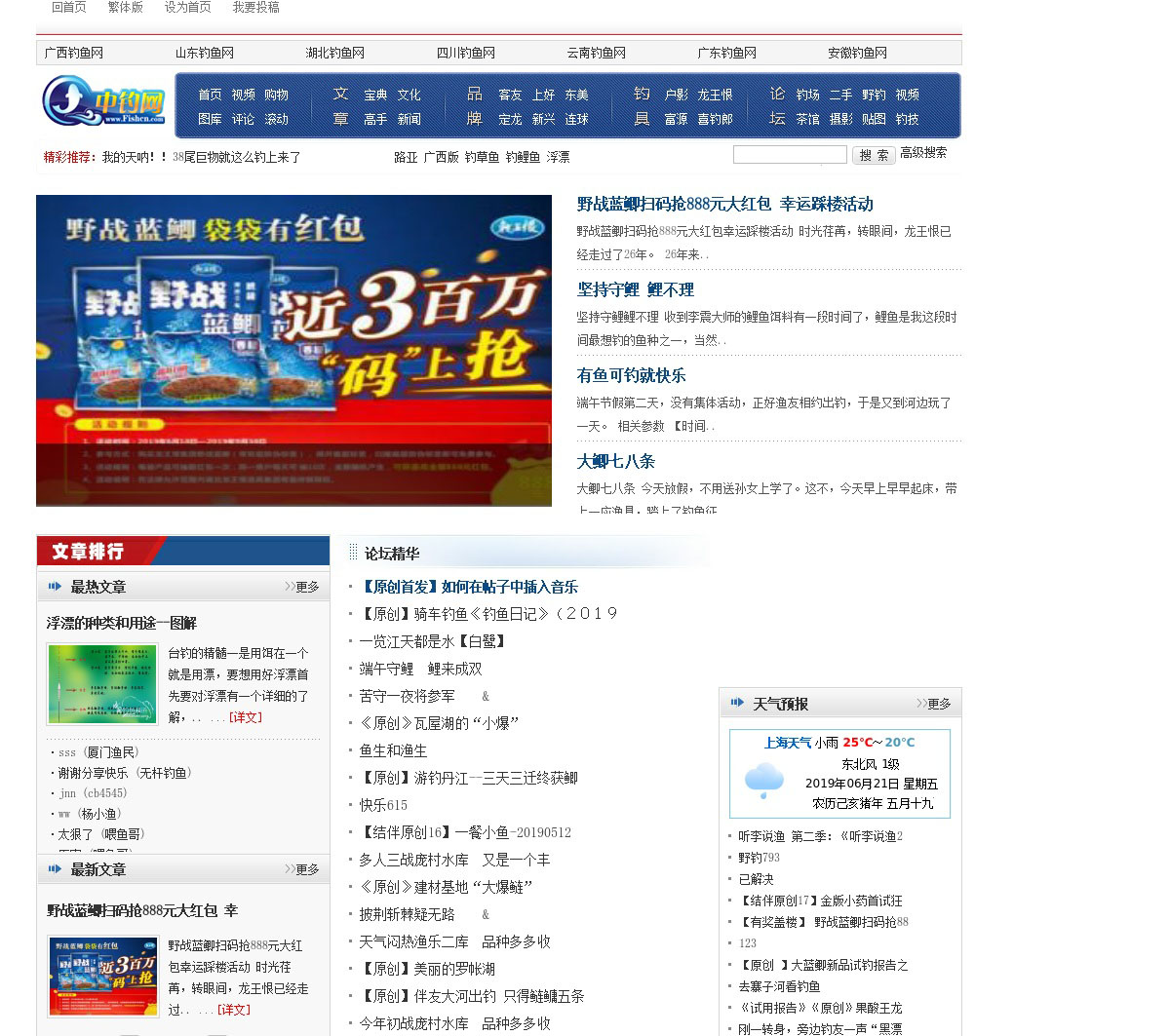The width and height of the screenshot is (1170, 1036).
Task: Switch to 繁体版
Action: tap(125, 7)
